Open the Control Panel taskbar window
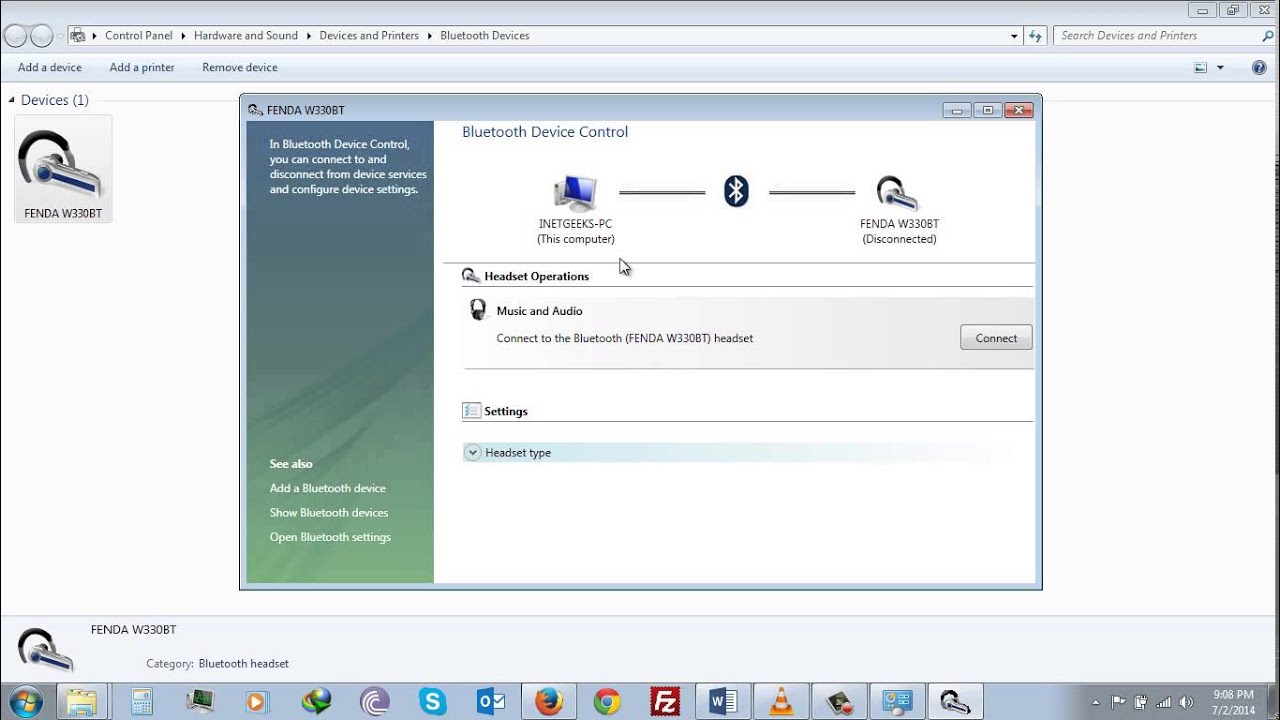The image size is (1280, 720). (x=897, y=702)
